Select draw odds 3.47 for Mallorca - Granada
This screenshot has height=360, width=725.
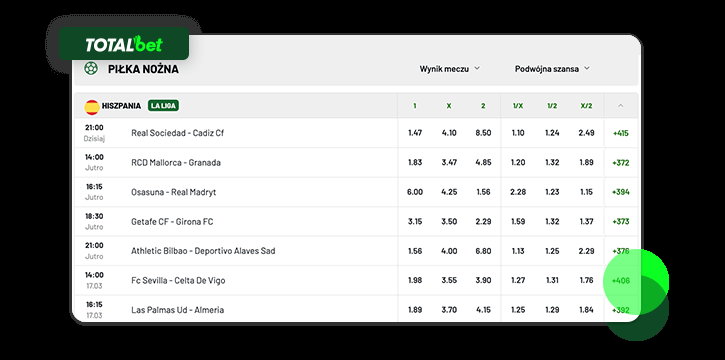tap(449, 163)
